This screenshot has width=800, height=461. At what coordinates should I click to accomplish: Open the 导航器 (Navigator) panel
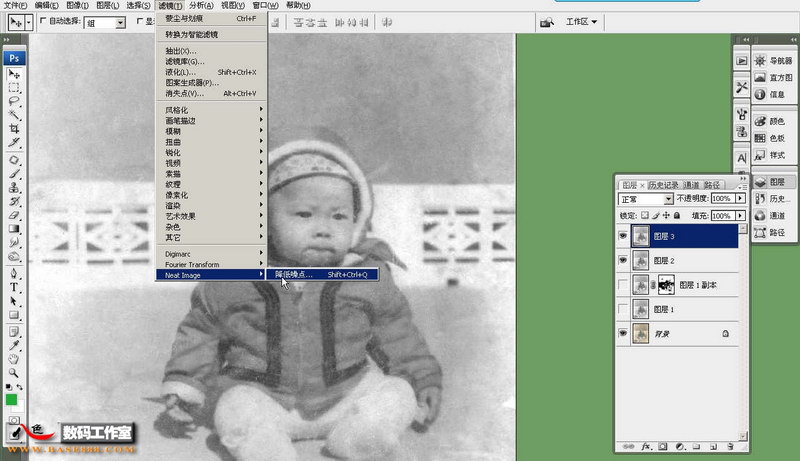point(774,61)
